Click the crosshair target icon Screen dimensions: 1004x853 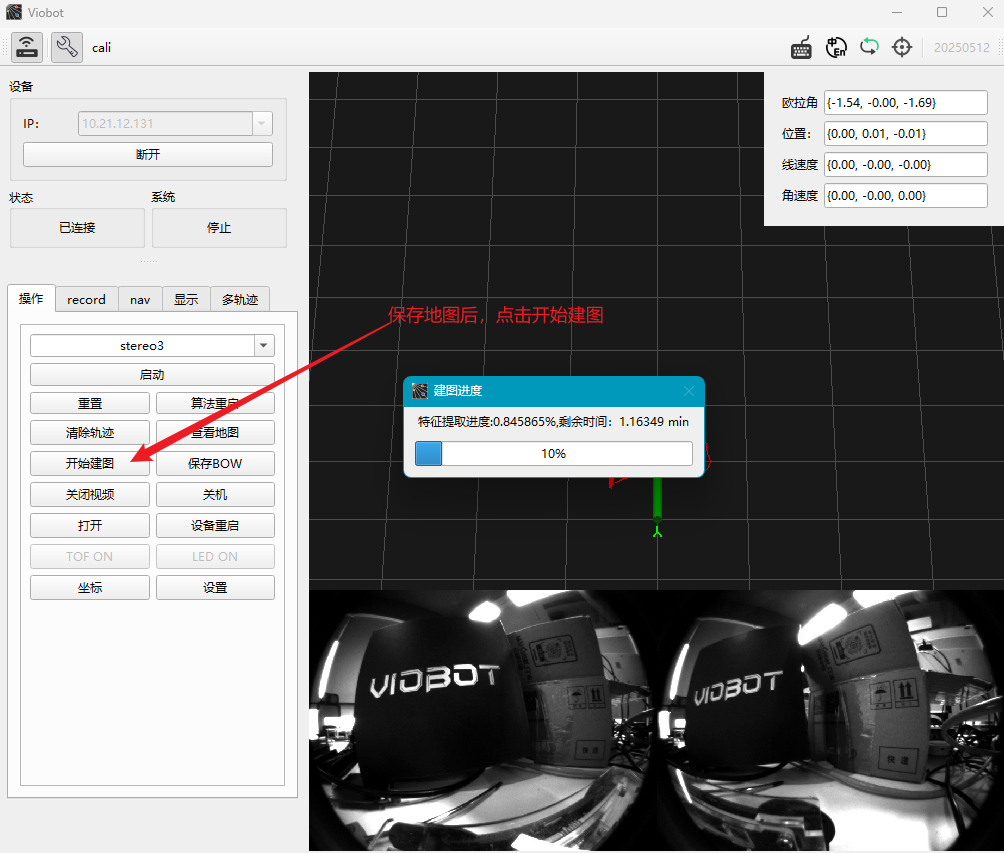pos(902,47)
